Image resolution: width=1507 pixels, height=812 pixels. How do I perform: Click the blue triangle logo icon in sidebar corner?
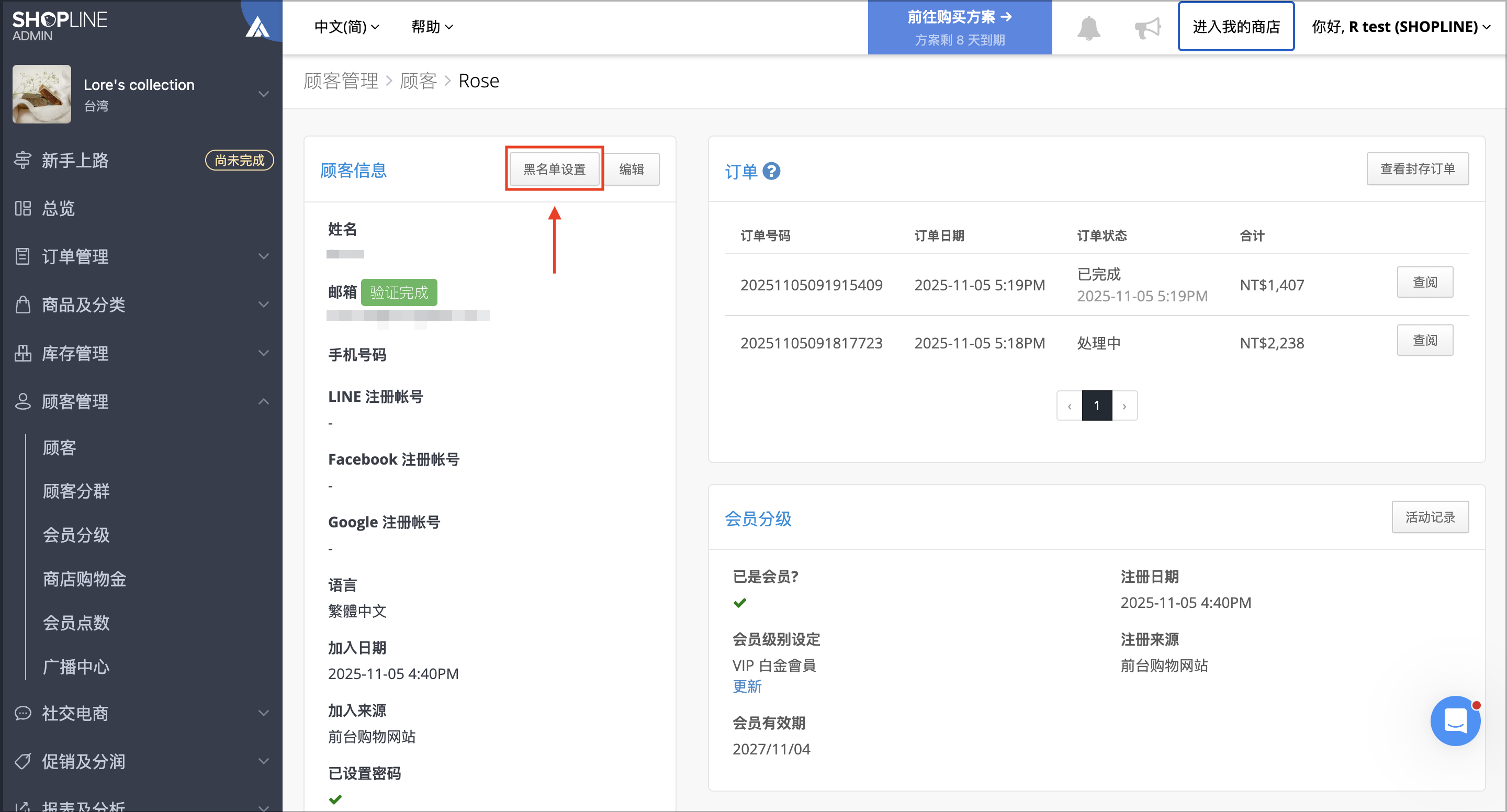(x=257, y=26)
